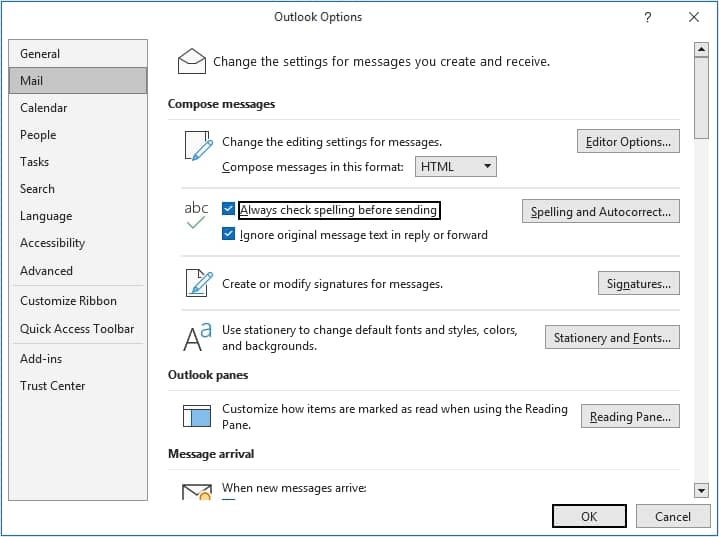719x537 pixels.
Task: Click the new message arrival envelope icon
Action: (197, 492)
